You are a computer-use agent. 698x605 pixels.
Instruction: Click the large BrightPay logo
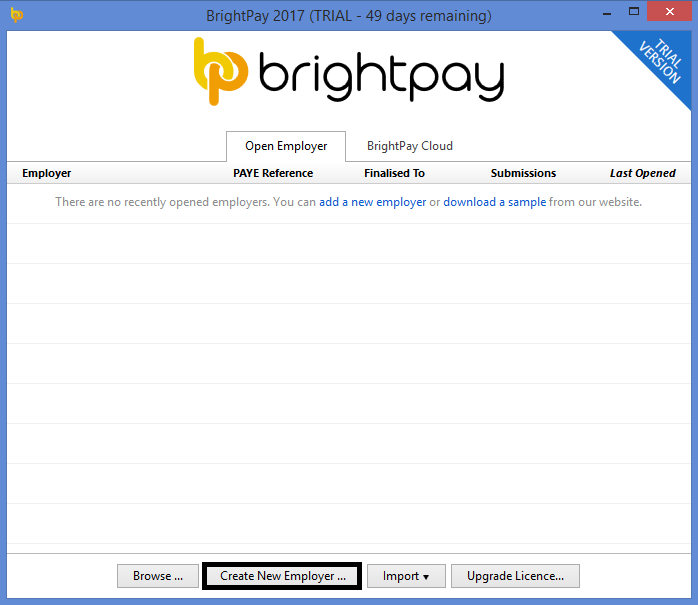click(x=349, y=71)
